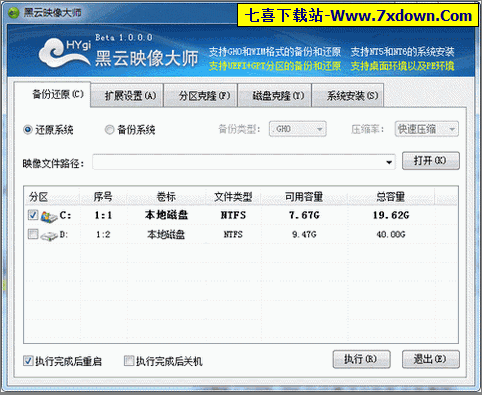Open the 压缩率 快速压缩 dropdown

pos(427,129)
